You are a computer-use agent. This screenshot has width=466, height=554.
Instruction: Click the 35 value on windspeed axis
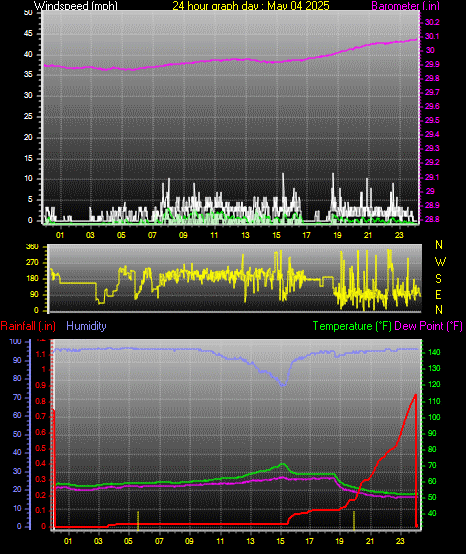28,75
